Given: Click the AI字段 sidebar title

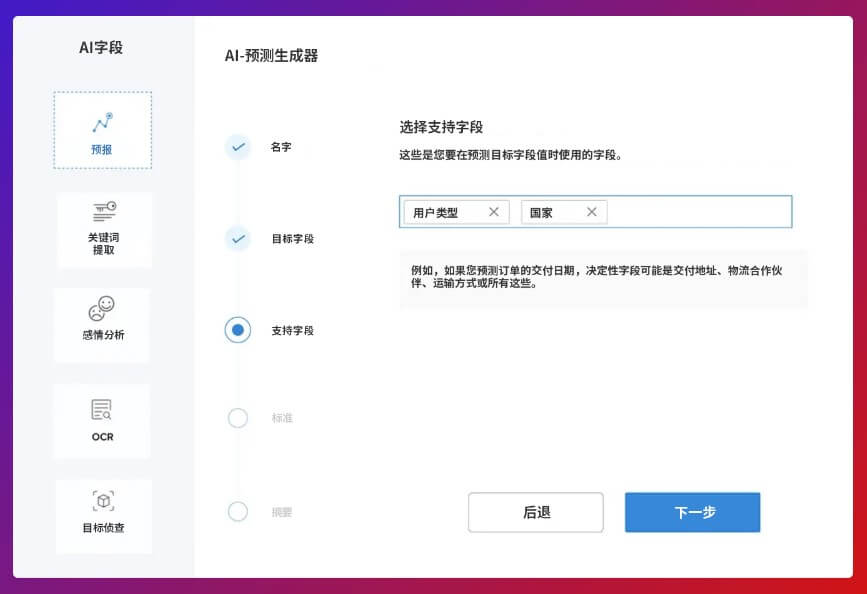Looking at the screenshot, I should pos(101,48).
